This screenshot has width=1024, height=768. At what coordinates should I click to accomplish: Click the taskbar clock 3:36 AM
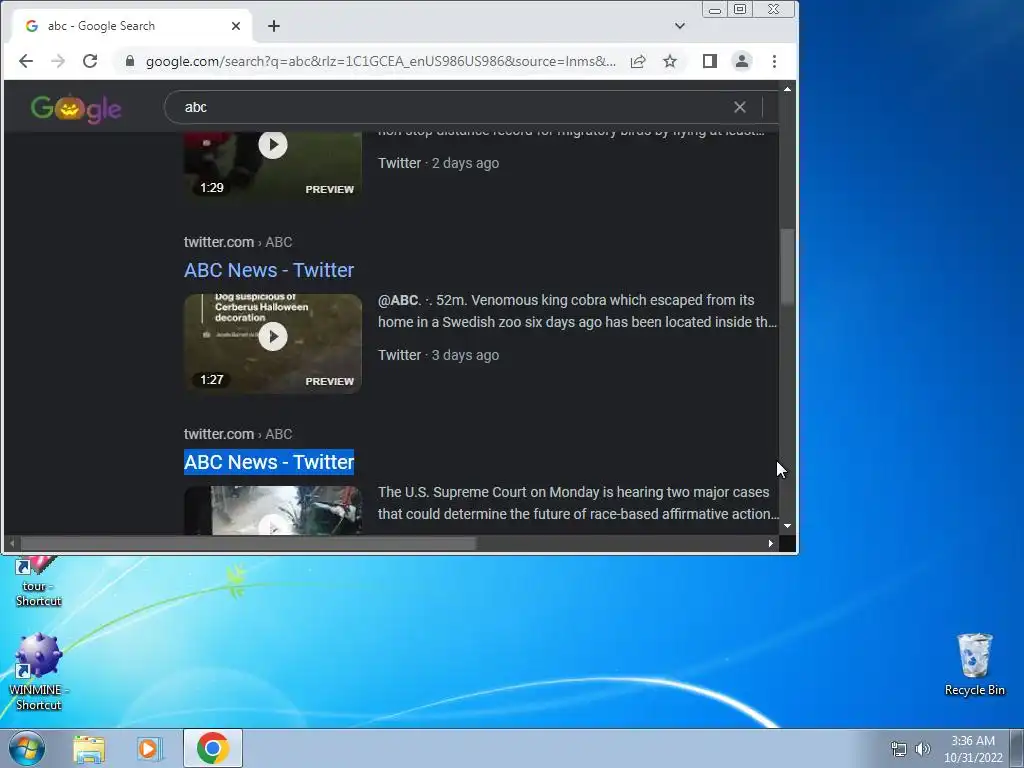[x=973, y=749]
